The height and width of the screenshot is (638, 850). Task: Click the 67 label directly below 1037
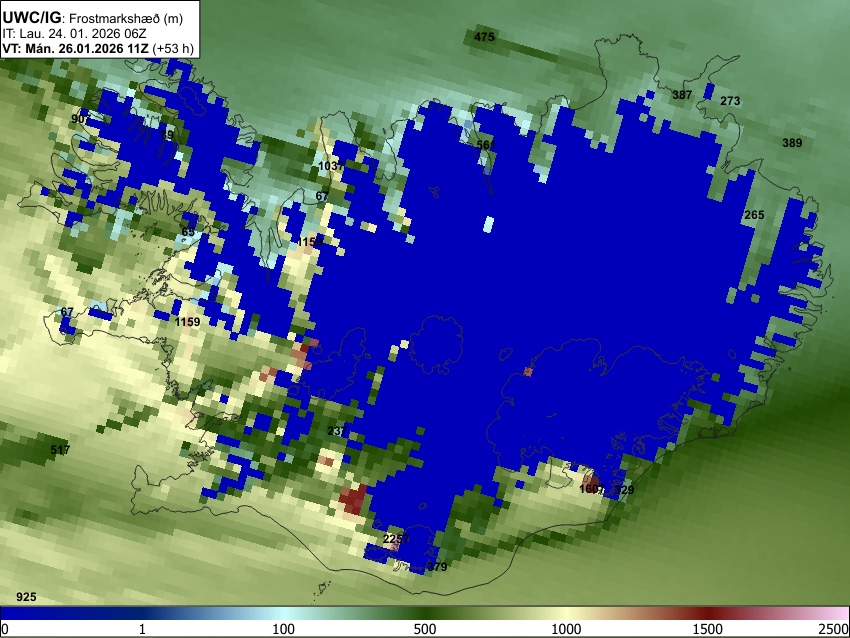322,196
